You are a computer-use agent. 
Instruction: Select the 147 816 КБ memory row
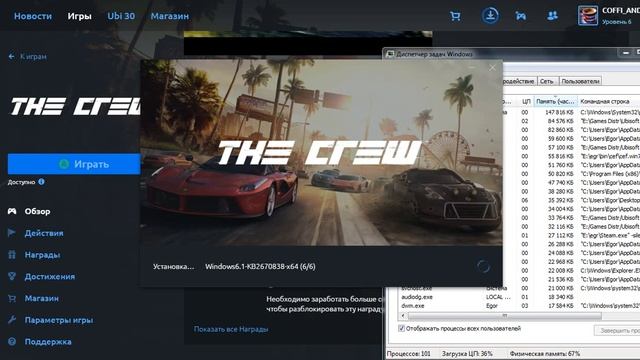(571, 112)
